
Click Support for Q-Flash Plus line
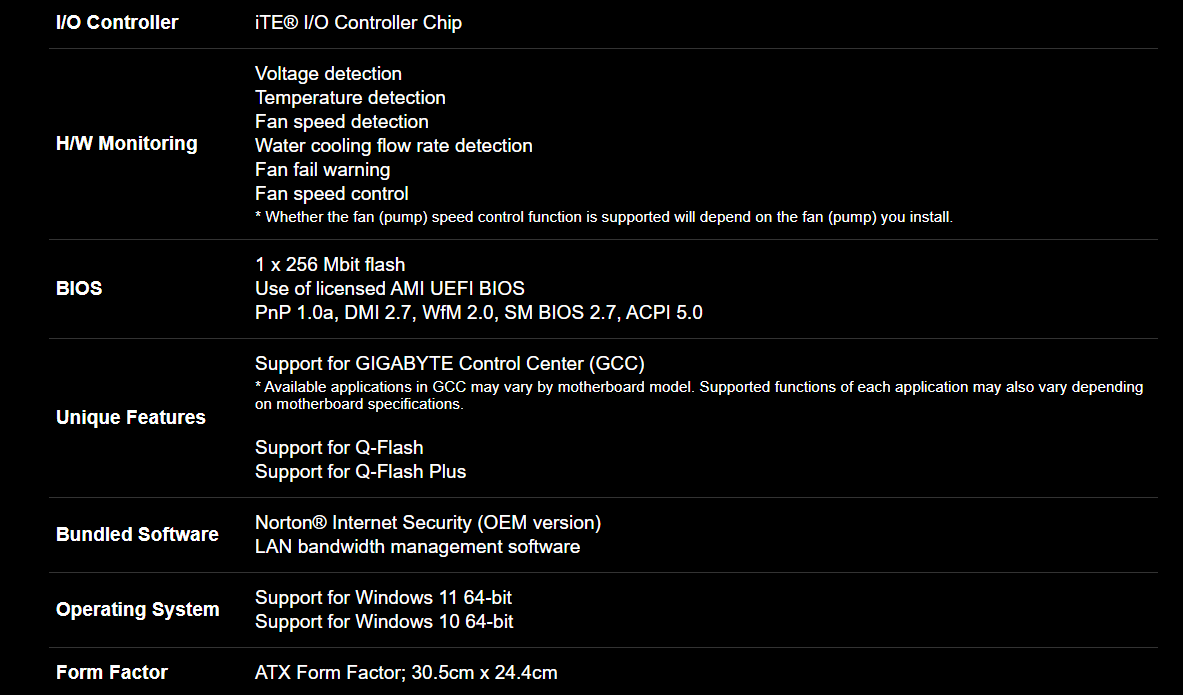tap(361, 472)
